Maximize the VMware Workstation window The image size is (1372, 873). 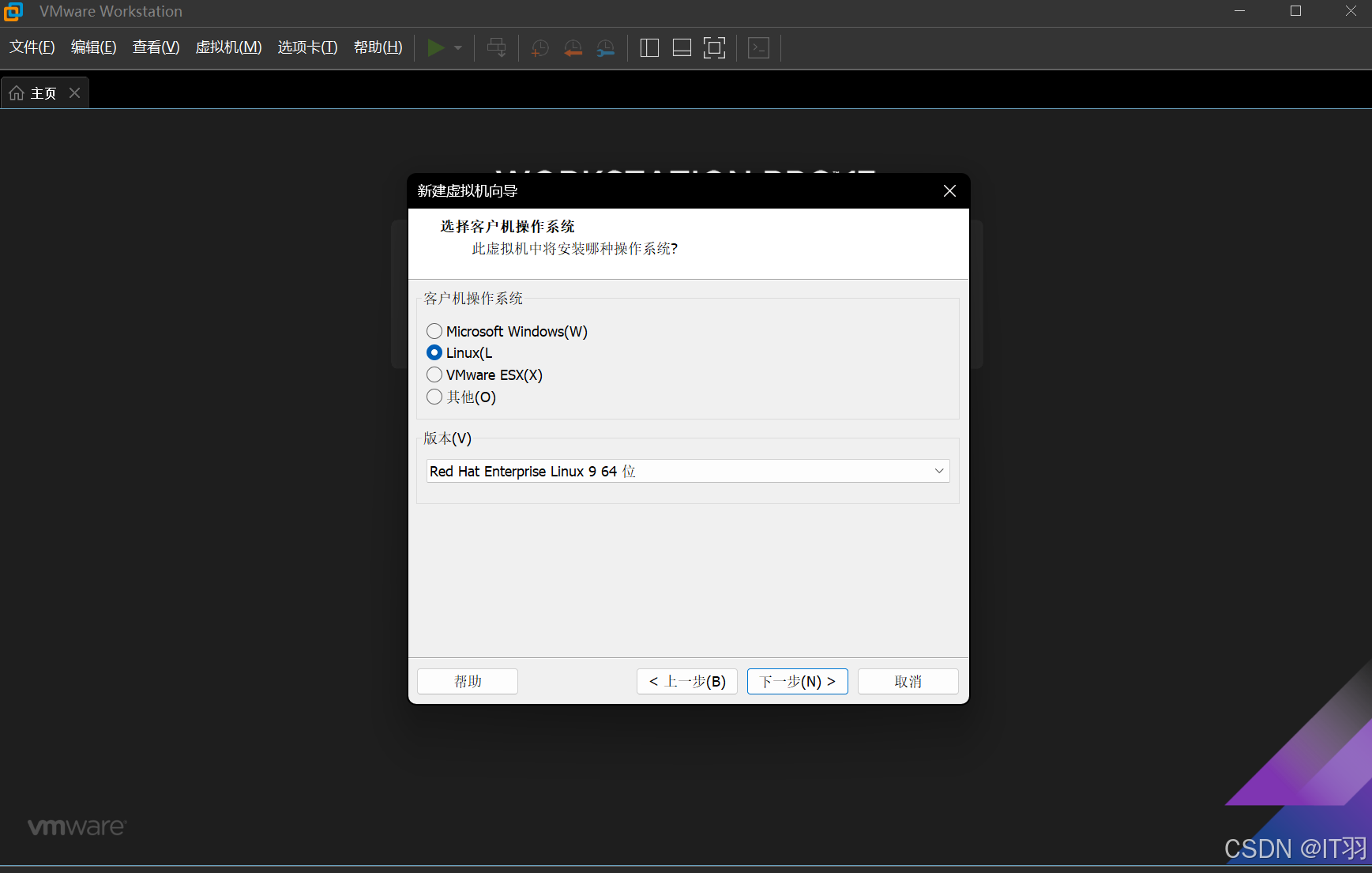(1296, 11)
